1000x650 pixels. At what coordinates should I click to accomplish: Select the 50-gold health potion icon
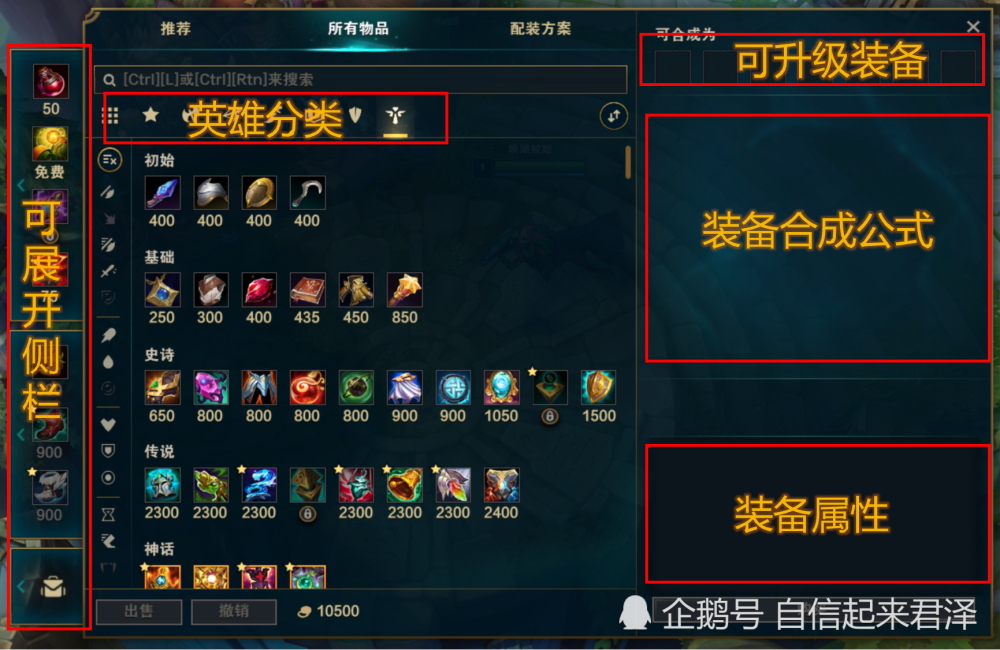(x=51, y=83)
